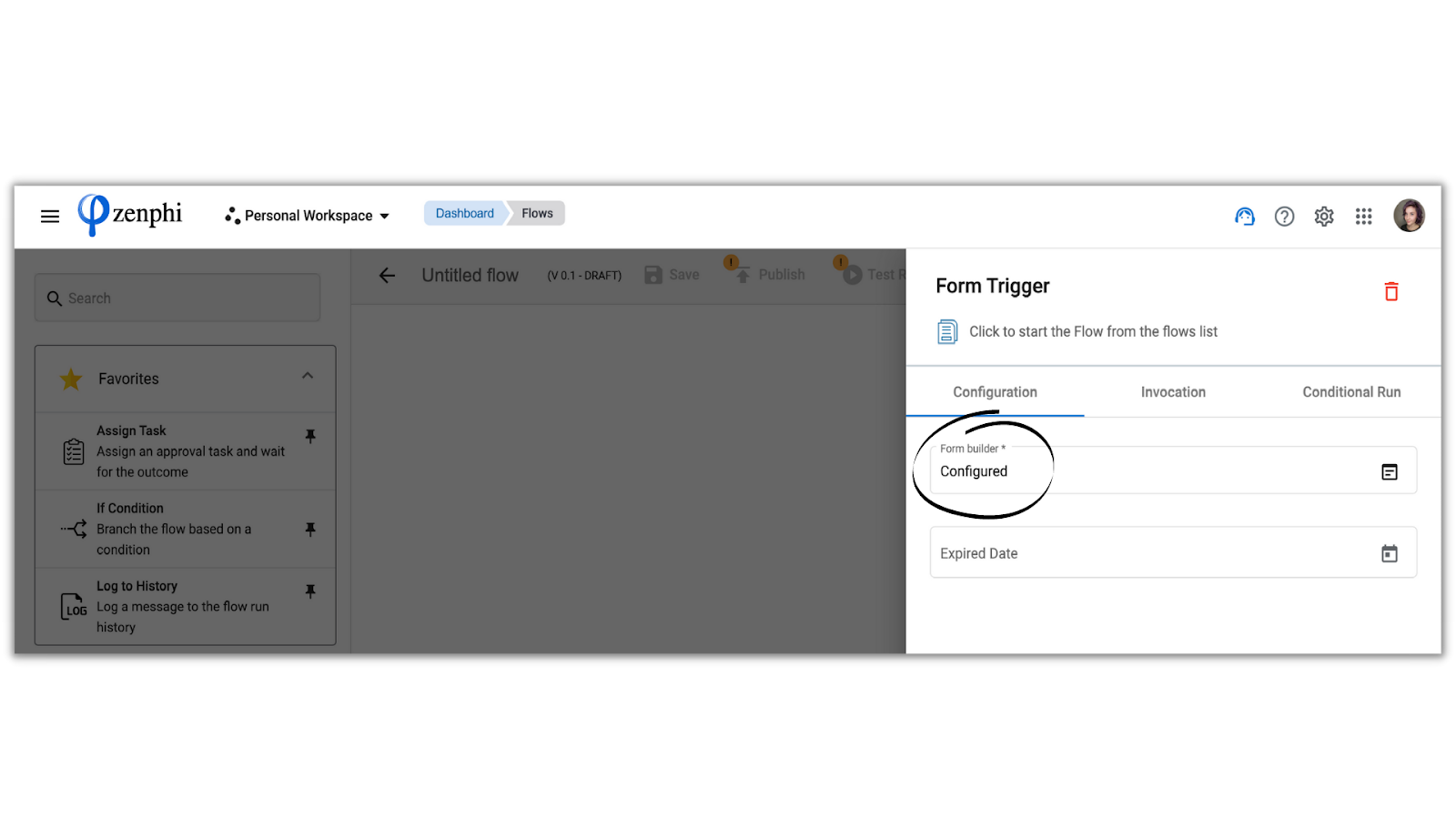Image resolution: width=1456 pixels, height=819 pixels.
Task: Click the Log to History LOG icon
Action: click(x=74, y=606)
